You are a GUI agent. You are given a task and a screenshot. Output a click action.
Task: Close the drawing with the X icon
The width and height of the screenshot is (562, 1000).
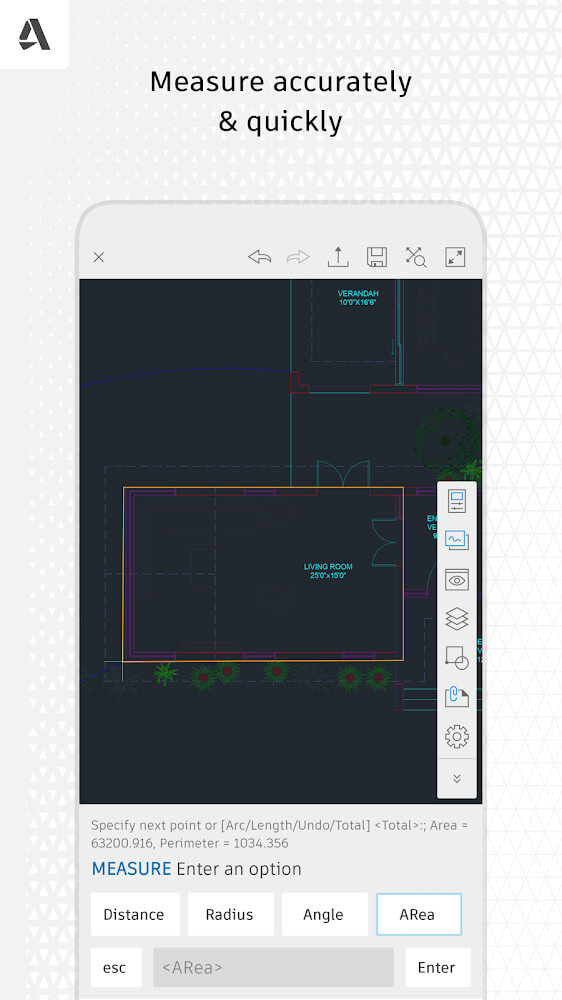(99, 257)
